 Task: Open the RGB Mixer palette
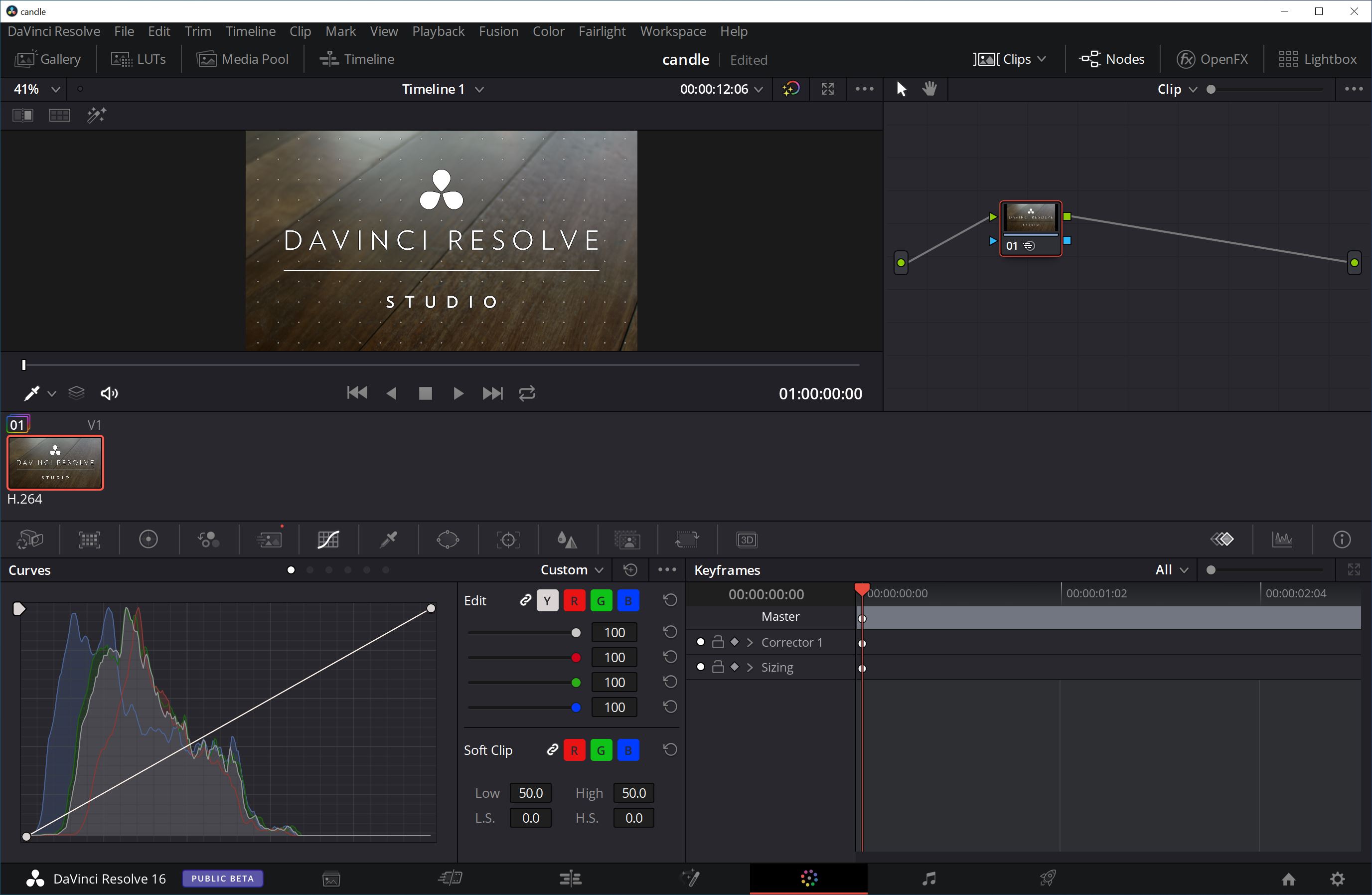click(x=209, y=540)
